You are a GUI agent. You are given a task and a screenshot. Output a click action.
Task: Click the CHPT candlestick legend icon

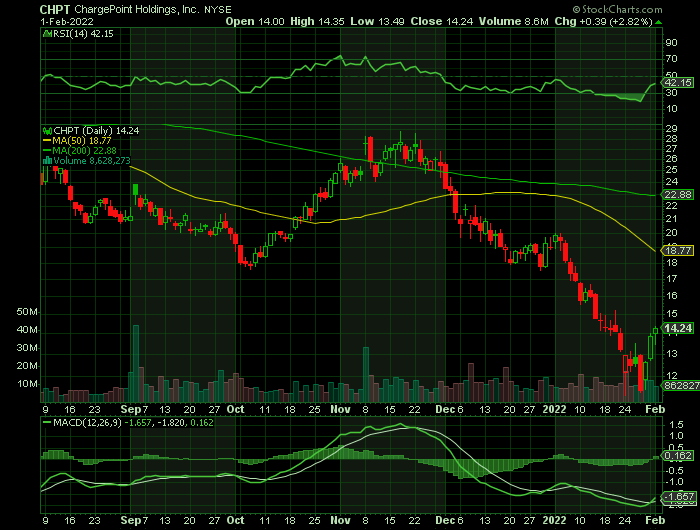pos(45,130)
